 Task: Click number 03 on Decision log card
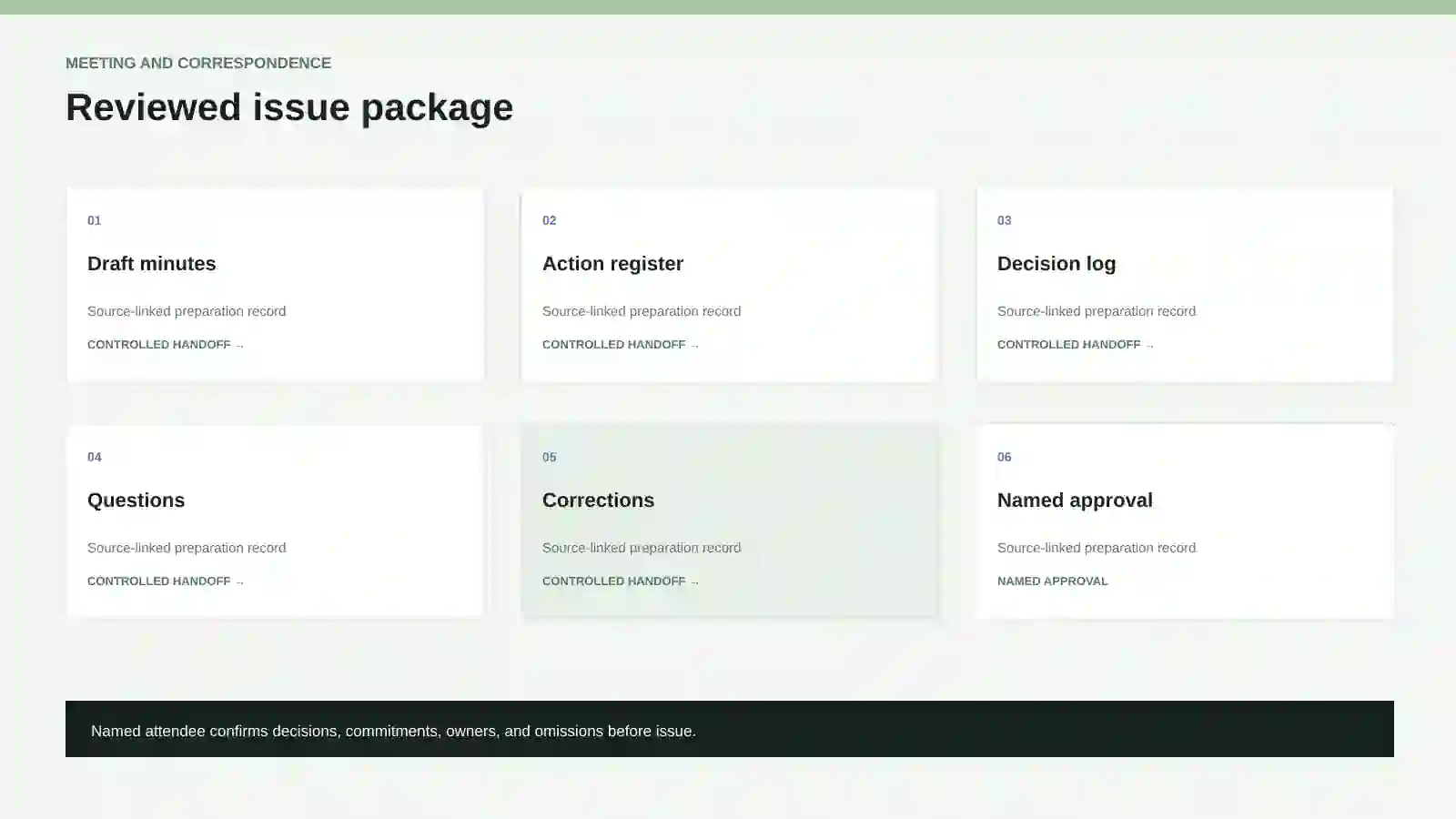click(x=1004, y=220)
